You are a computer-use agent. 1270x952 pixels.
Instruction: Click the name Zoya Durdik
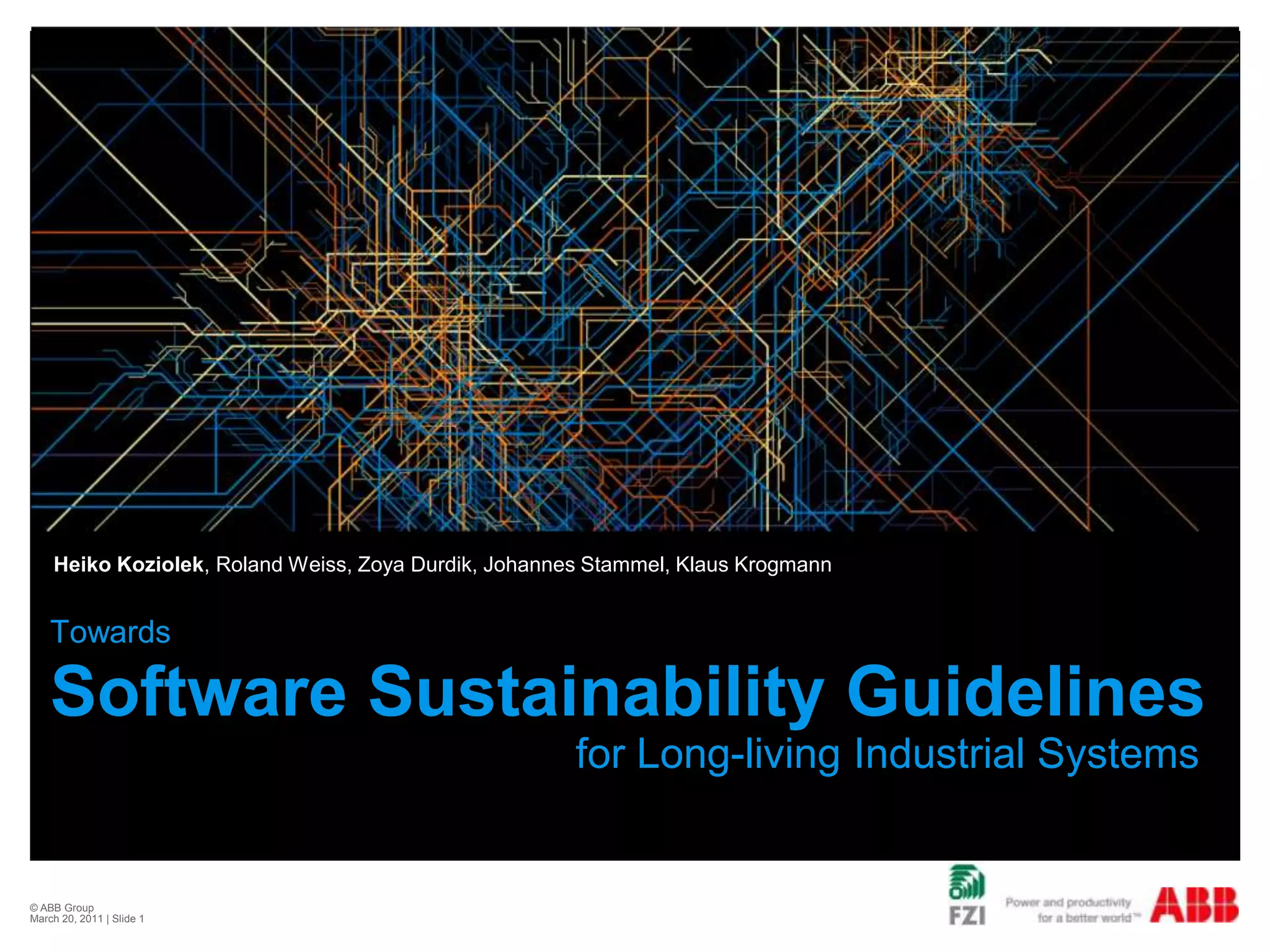pos(415,565)
